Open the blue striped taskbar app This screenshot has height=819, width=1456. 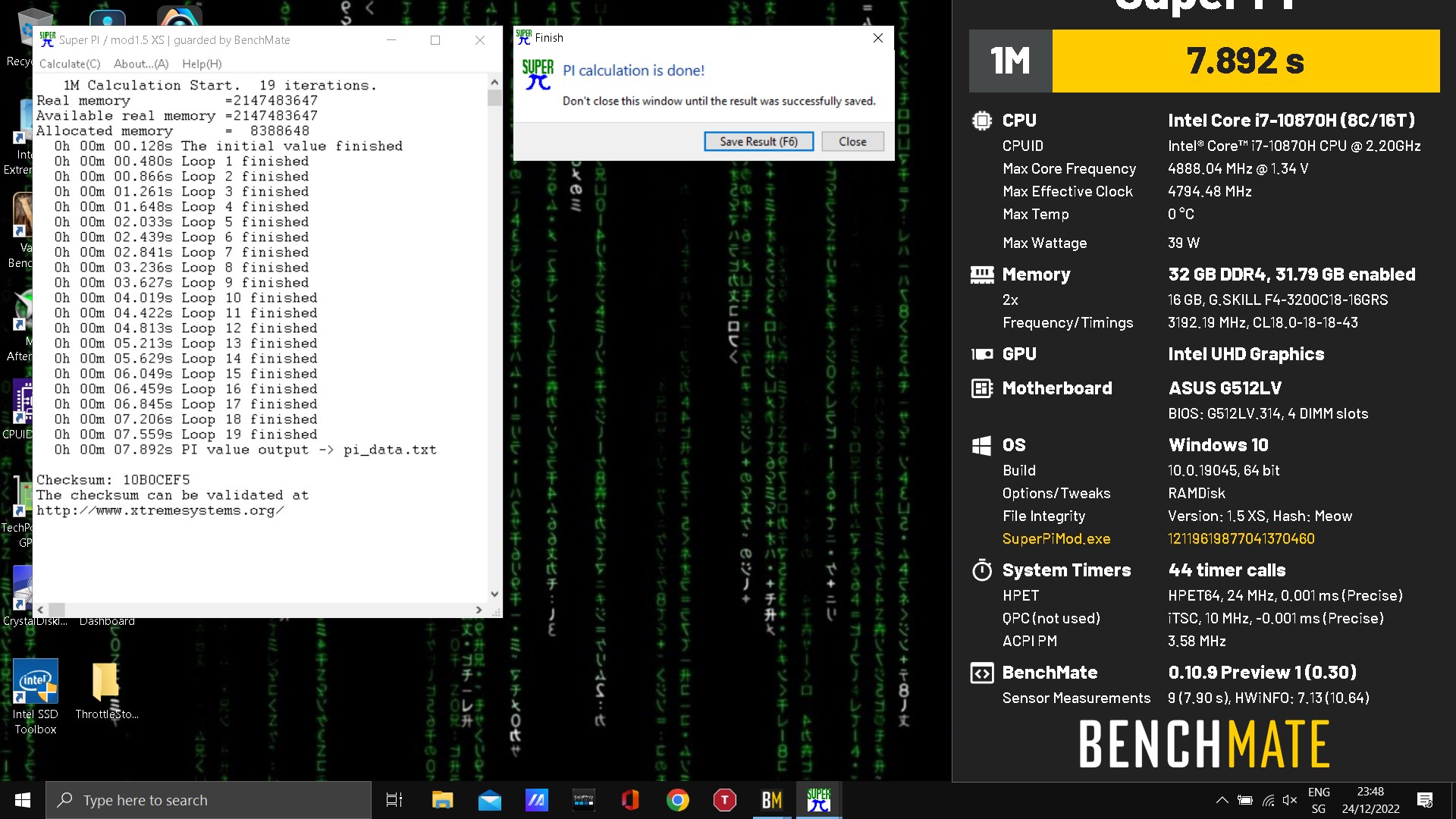pyautogui.click(x=537, y=800)
